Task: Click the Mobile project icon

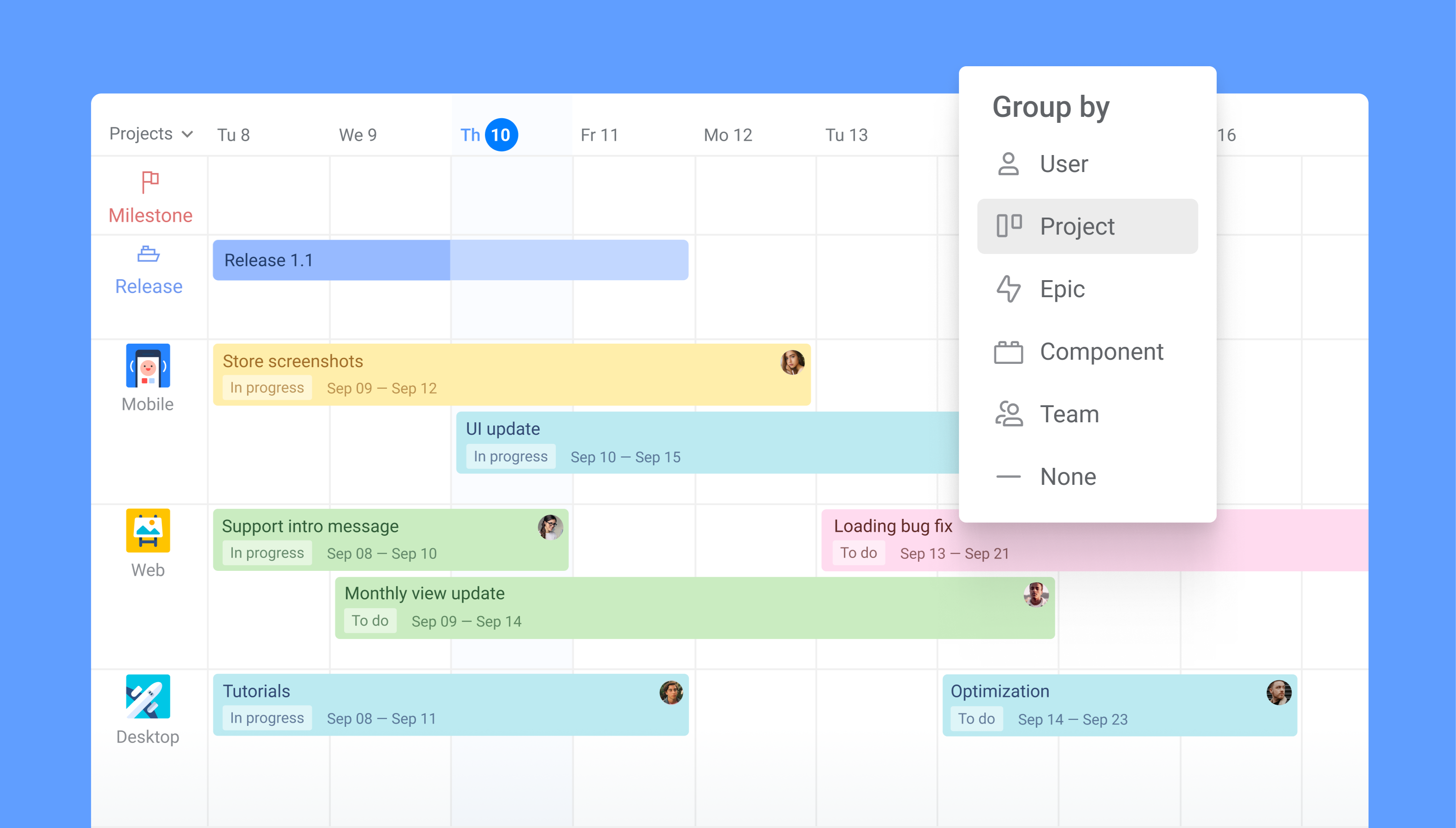Action: [148, 366]
